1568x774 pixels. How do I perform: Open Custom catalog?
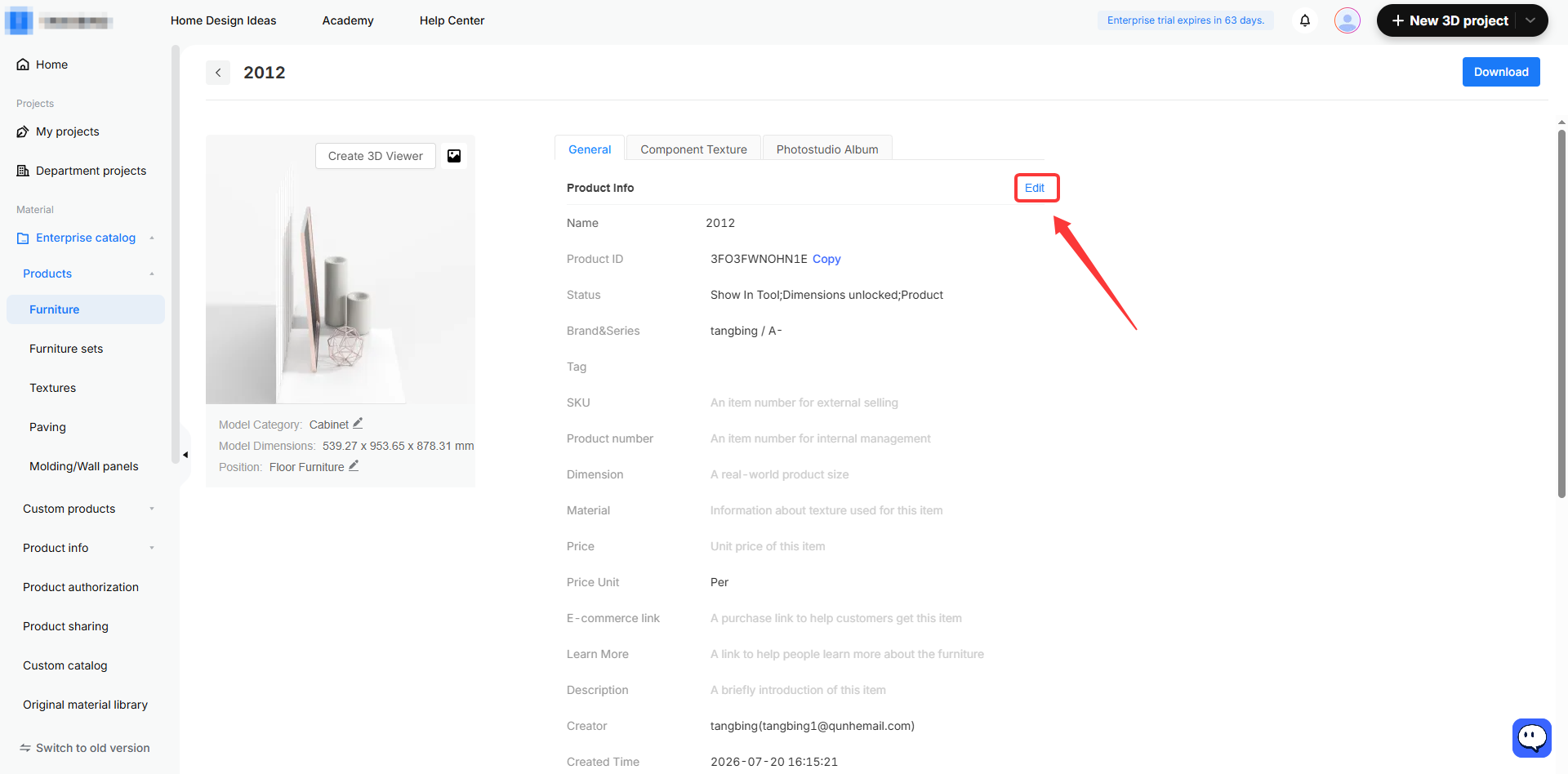pyautogui.click(x=65, y=665)
